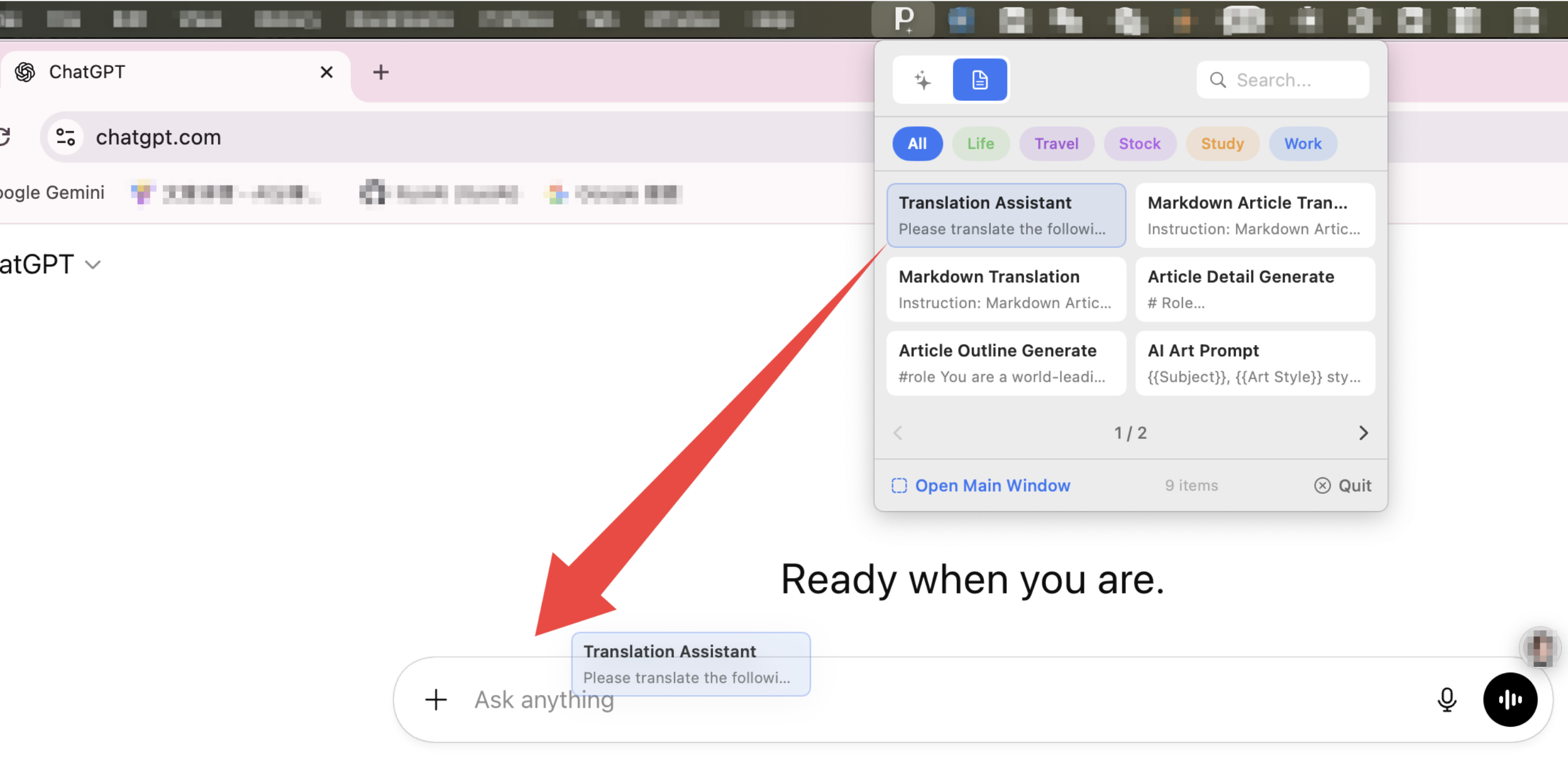Open a new browser tab
Screen dimensions: 1568x778
coord(380,73)
